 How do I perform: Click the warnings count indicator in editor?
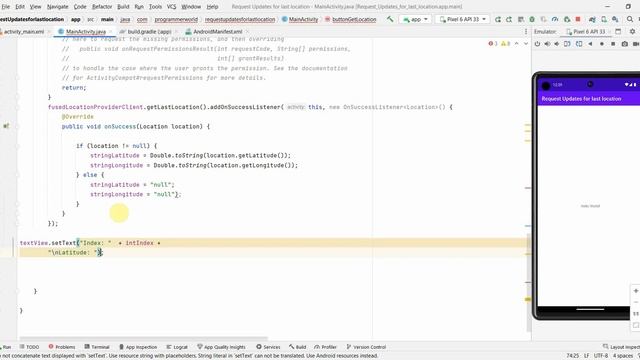505,44
